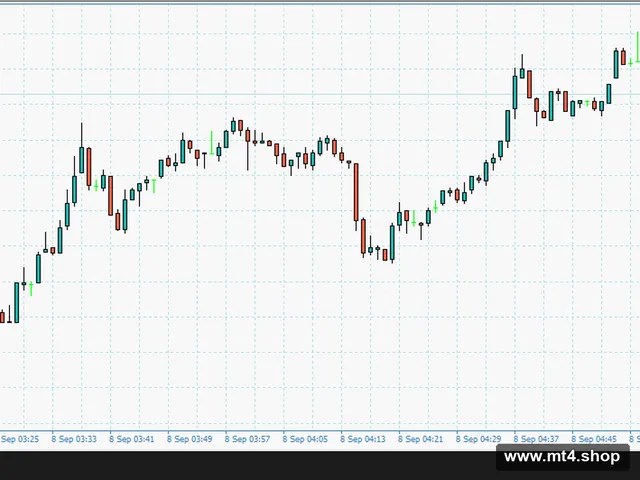
Task: Click the 8 Sep 03:57 time label
Action: [x=247, y=439]
